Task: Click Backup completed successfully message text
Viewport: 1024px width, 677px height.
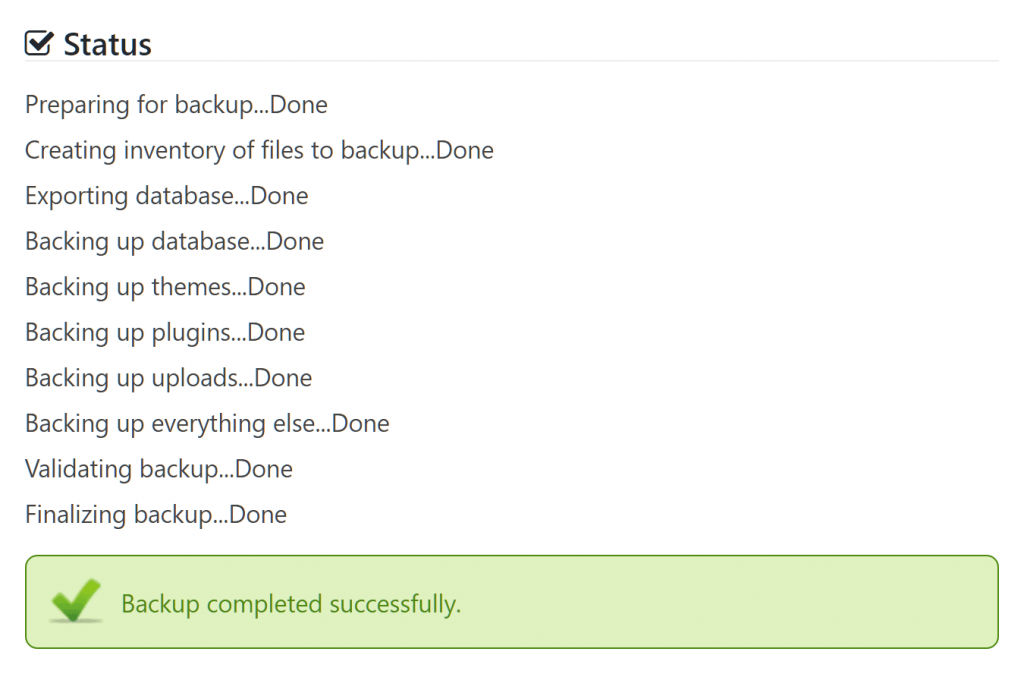Action: pos(291,605)
